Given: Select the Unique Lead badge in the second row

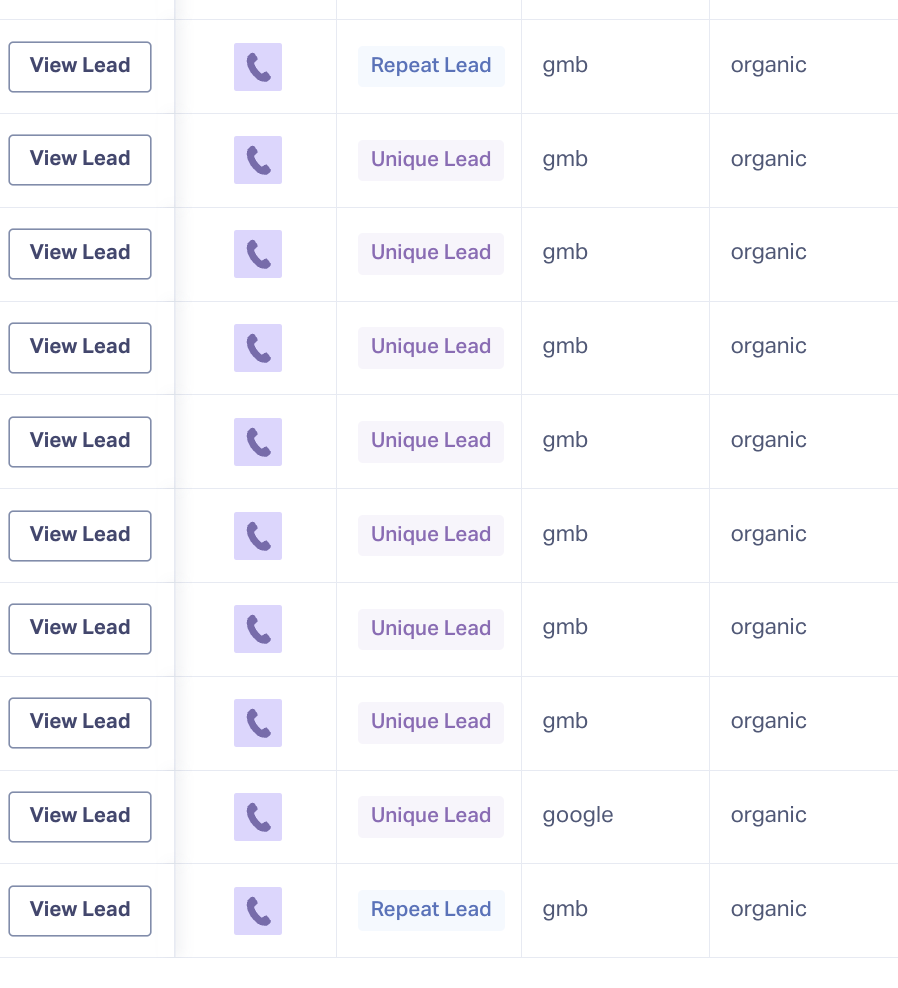Looking at the screenshot, I should pos(431,160).
